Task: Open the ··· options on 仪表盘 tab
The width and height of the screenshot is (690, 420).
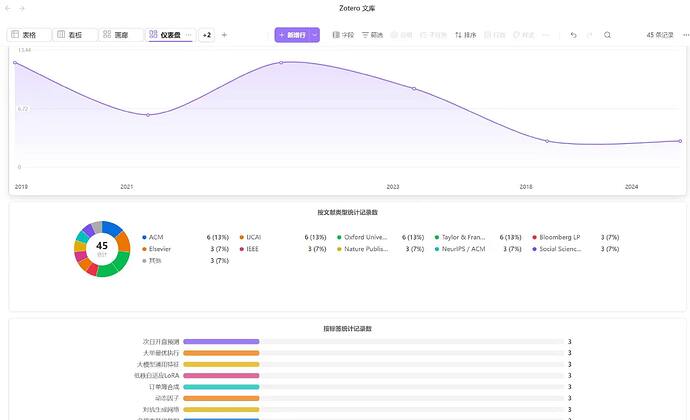Action: pos(188,35)
